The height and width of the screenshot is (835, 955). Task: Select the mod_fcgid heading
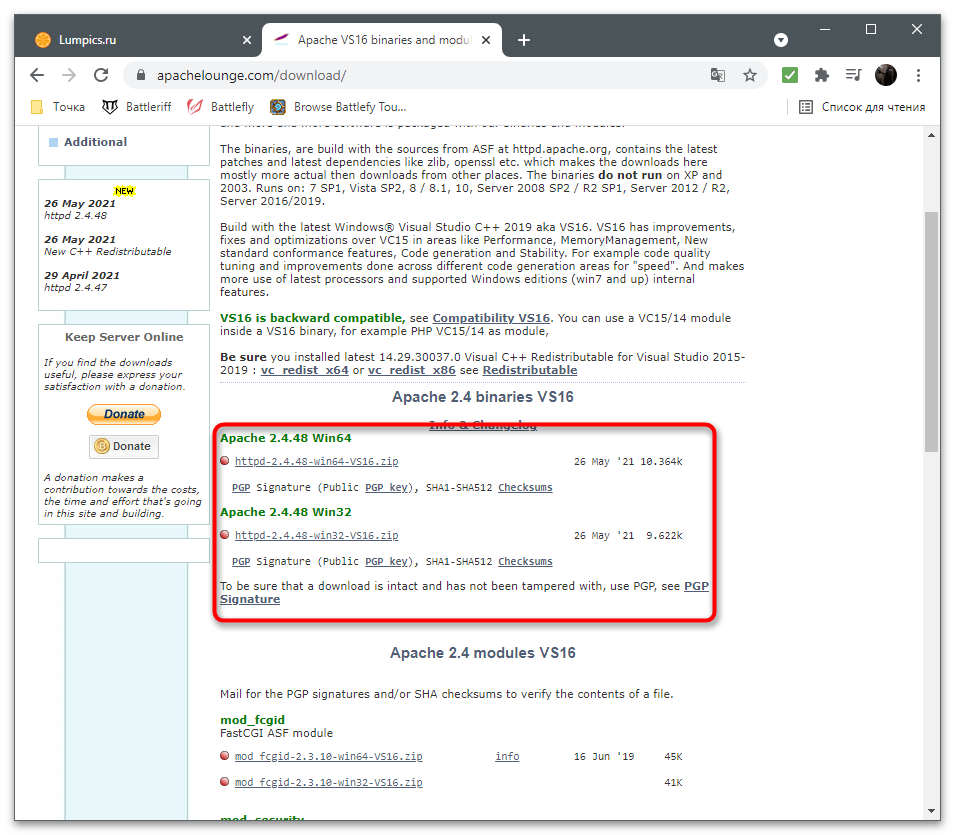click(x=252, y=720)
